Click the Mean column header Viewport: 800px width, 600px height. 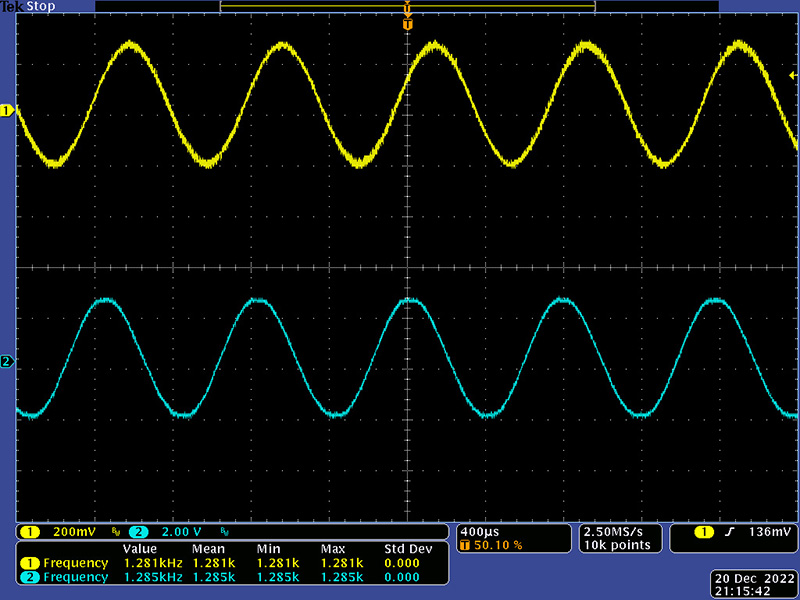pos(208,549)
